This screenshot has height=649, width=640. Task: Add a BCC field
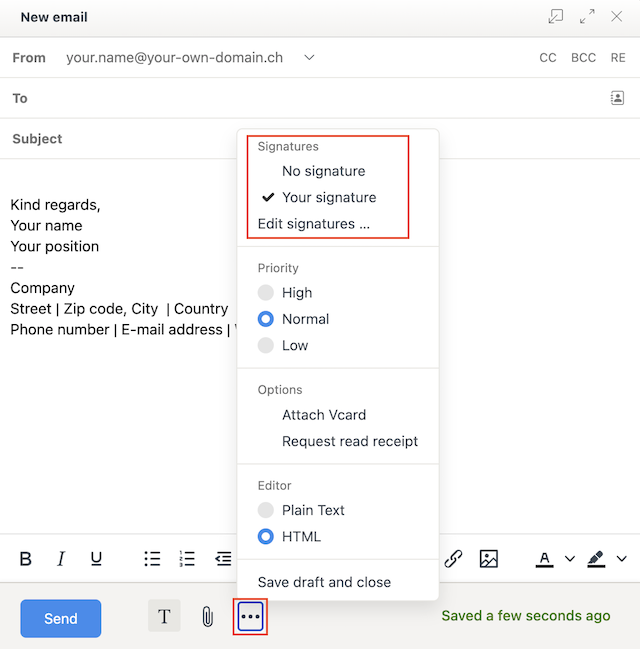(583, 58)
